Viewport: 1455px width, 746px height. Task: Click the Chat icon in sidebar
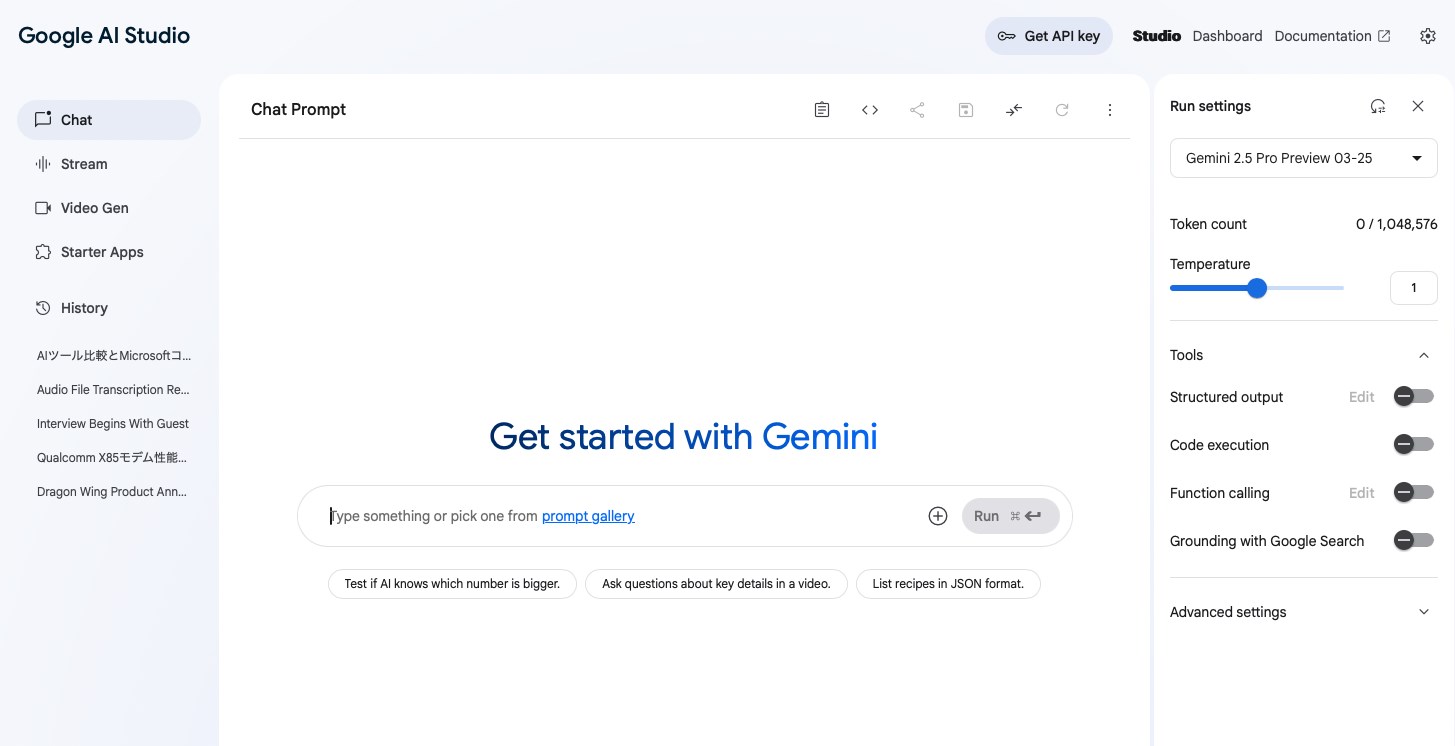pyautogui.click(x=43, y=119)
